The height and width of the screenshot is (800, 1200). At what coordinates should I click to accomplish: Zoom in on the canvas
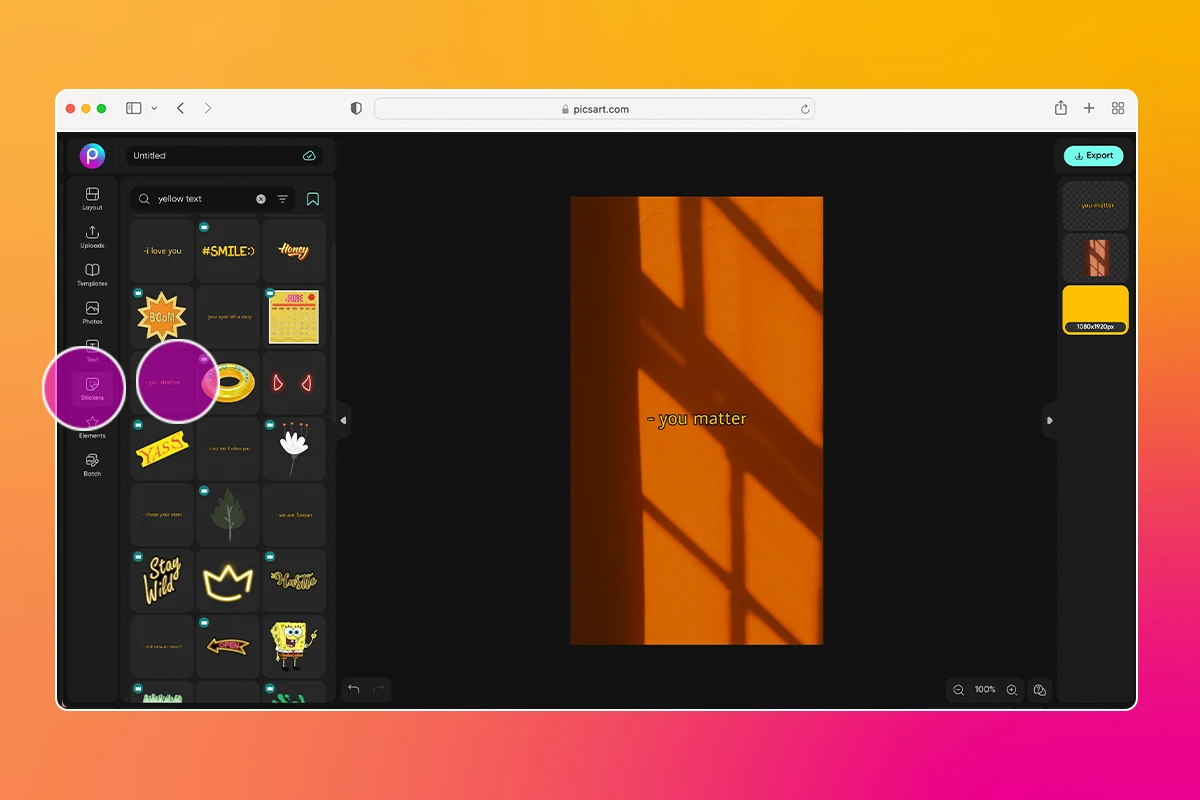pyautogui.click(x=1011, y=689)
